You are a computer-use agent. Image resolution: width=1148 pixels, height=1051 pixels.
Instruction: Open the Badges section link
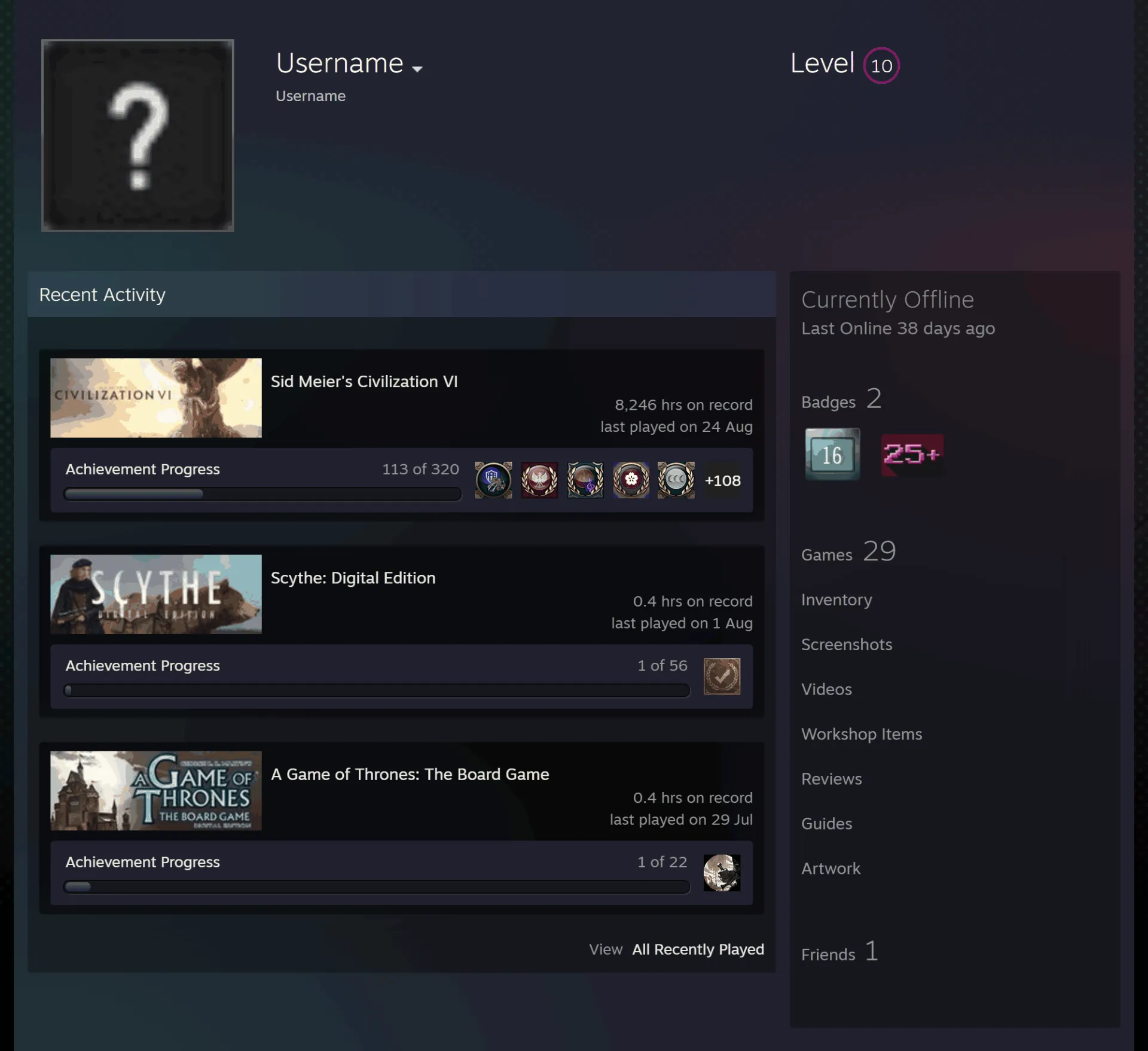click(x=841, y=400)
